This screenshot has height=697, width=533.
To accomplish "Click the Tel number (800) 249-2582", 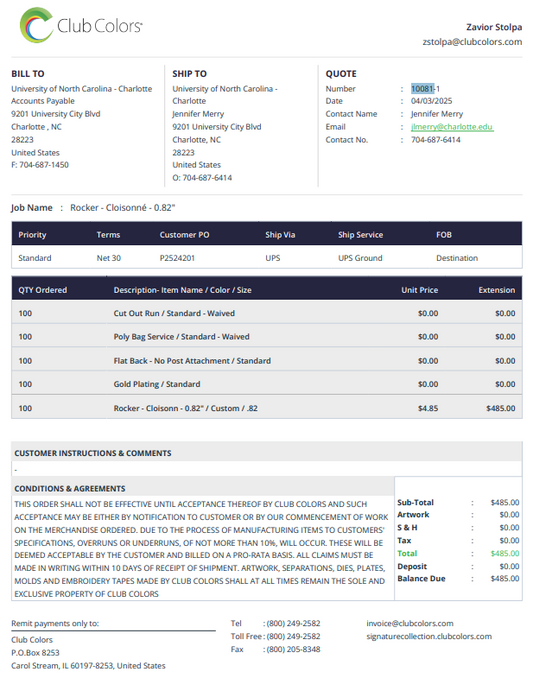I will pos(293,623).
